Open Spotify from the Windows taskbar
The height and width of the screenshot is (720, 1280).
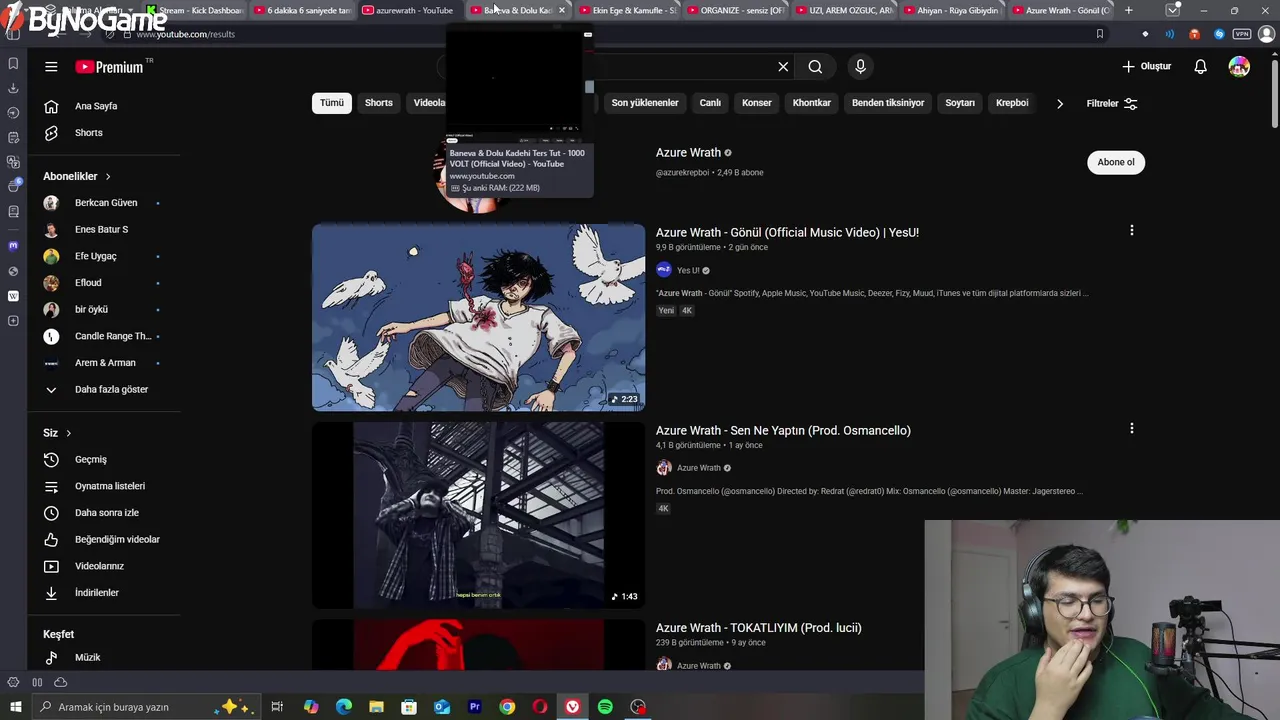pyautogui.click(x=605, y=707)
